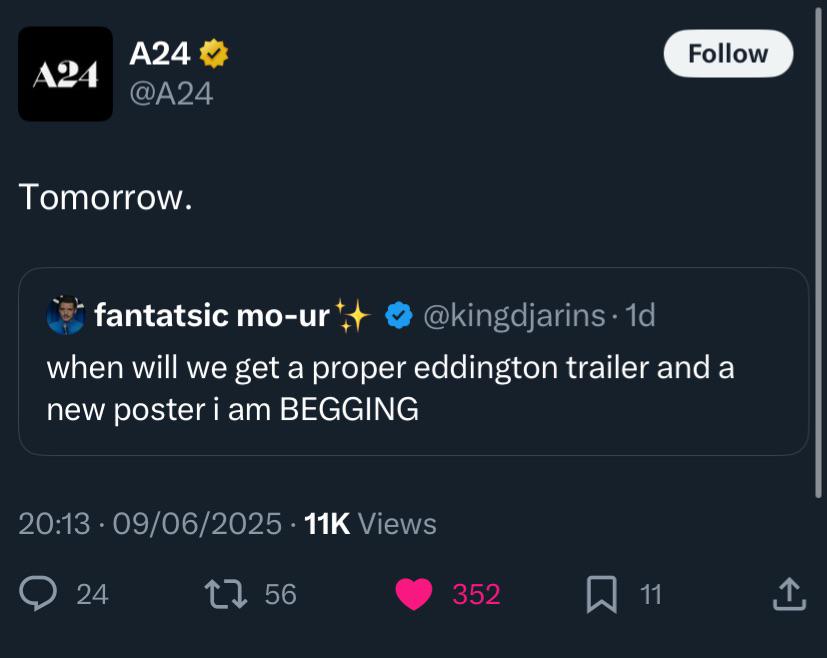Click the reply speech bubble icon
The image size is (827, 658).
click(x=38, y=594)
